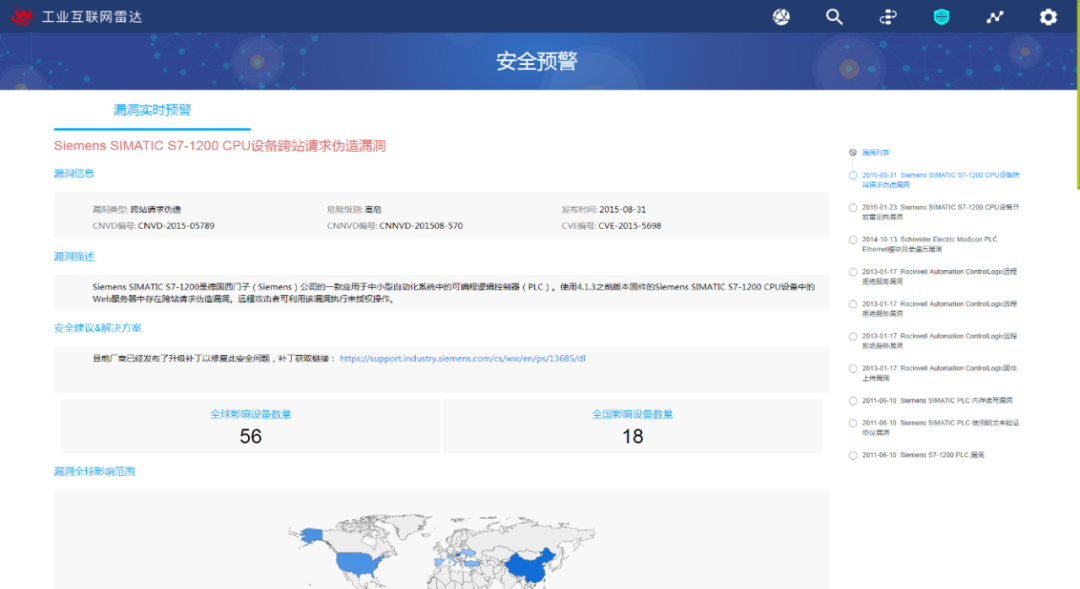
Task: Select the teal shield security alert icon
Action: (x=942, y=17)
